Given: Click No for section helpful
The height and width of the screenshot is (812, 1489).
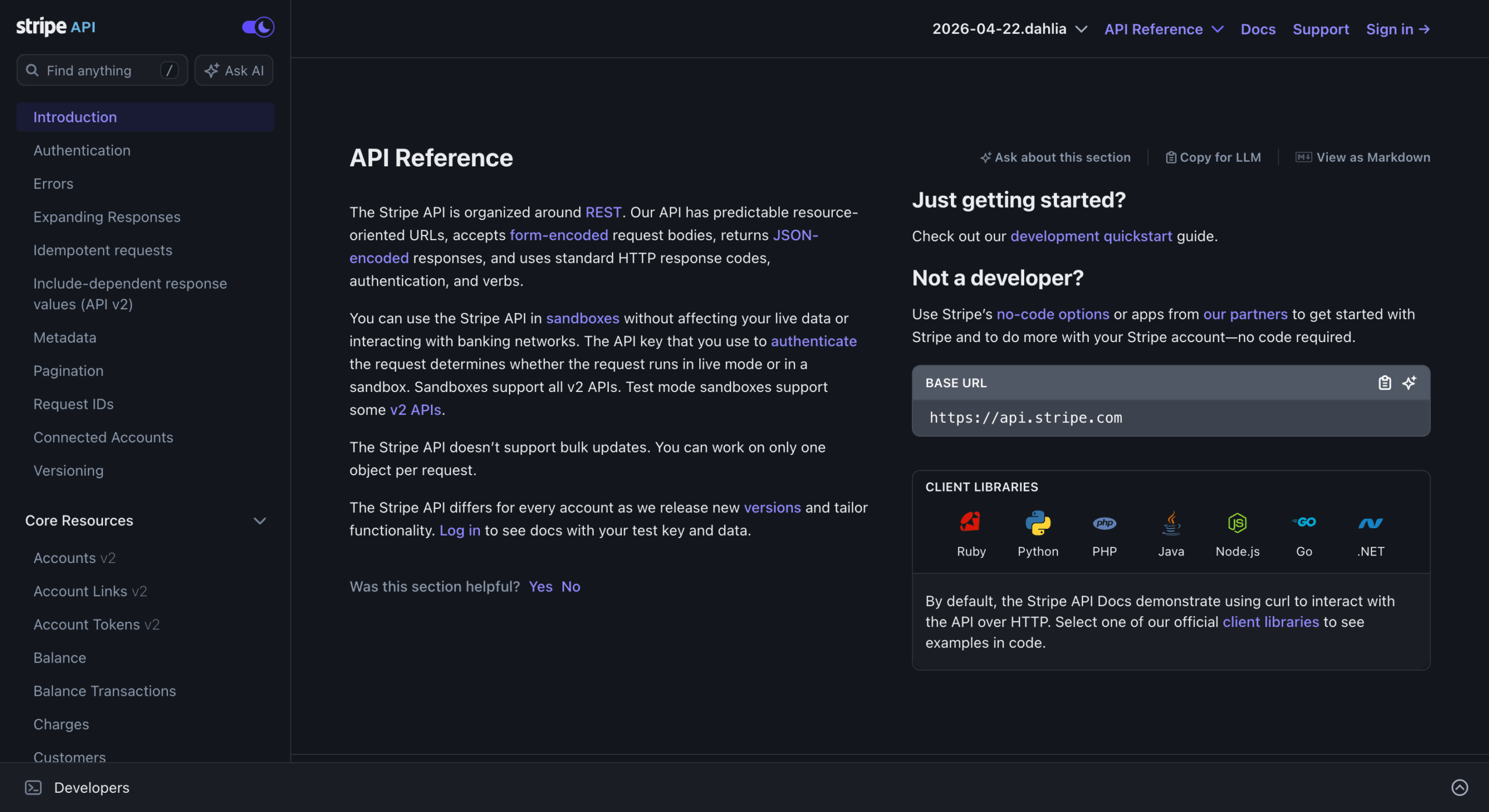Looking at the screenshot, I should (x=571, y=586).
